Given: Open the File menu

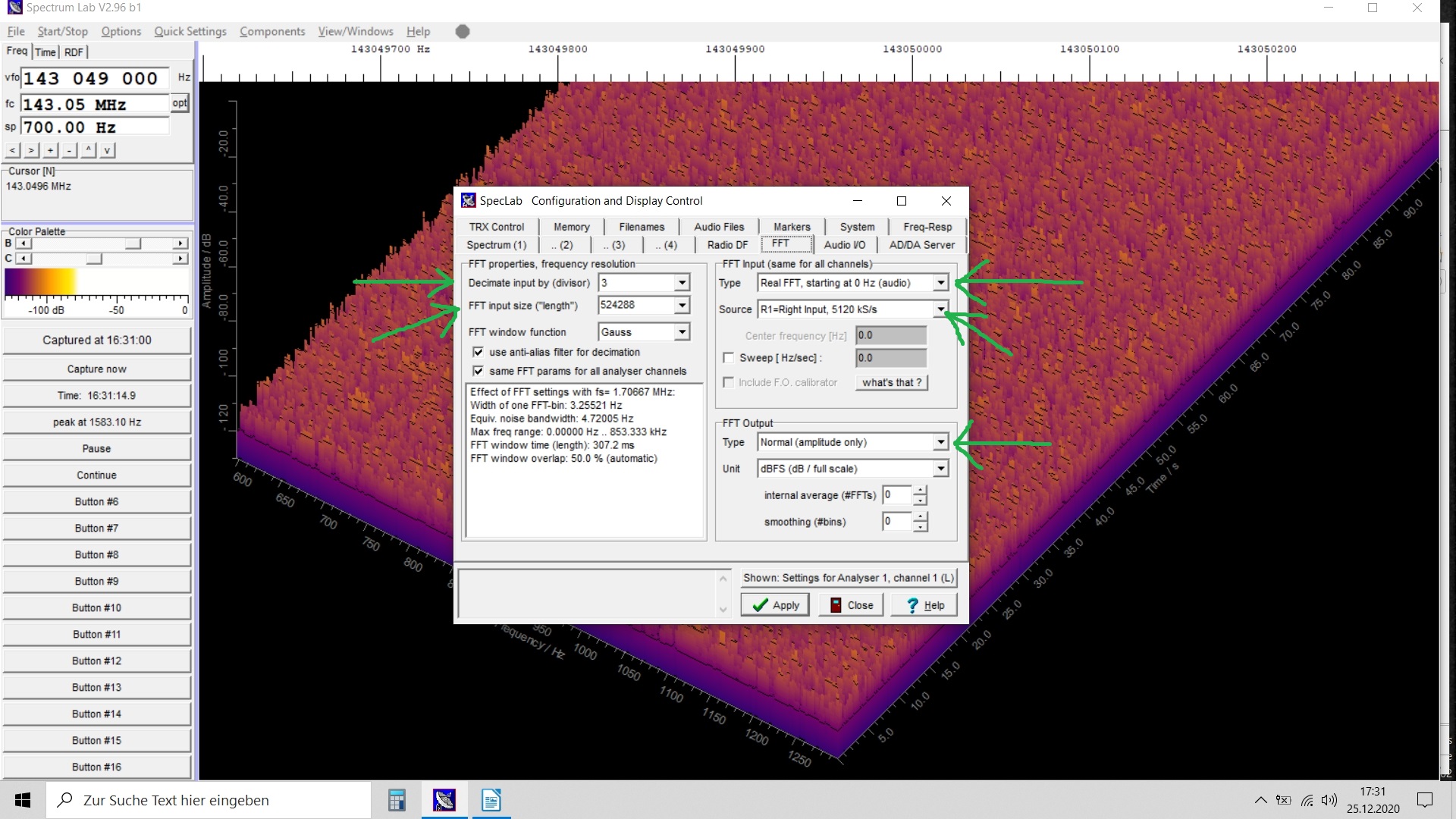Looking at the screenshot, I should [x=16, y=31].
